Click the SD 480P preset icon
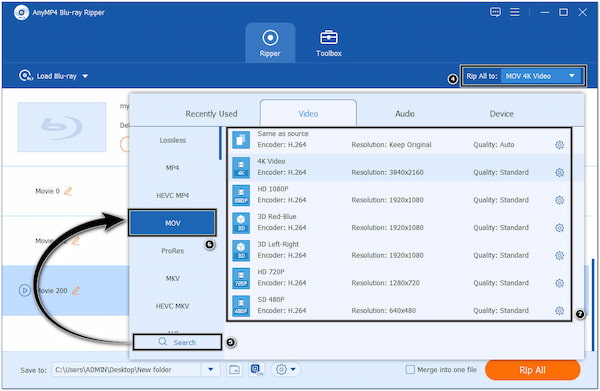The image size is (600, 391). coord(241,306)
